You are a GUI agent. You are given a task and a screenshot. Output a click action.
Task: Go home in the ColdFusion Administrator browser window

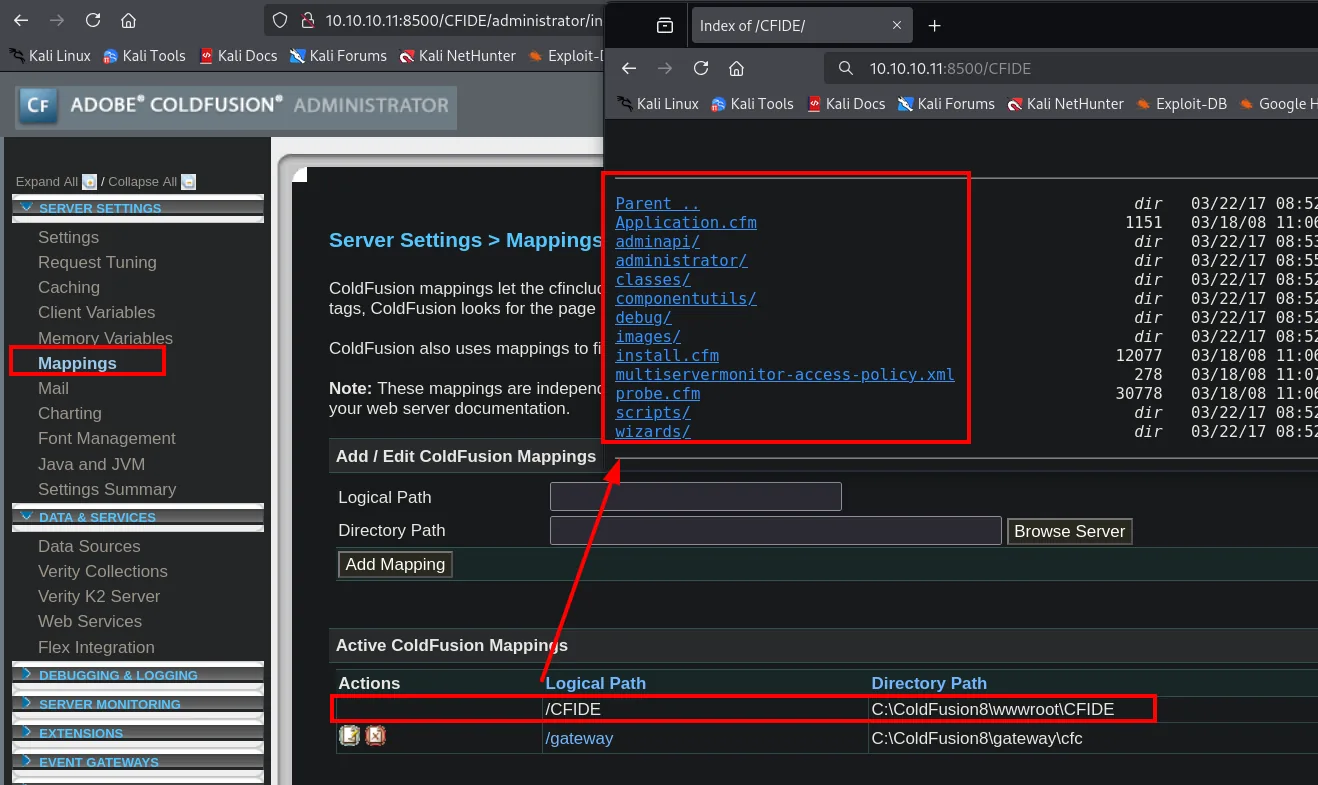click(x=128, y=20)
